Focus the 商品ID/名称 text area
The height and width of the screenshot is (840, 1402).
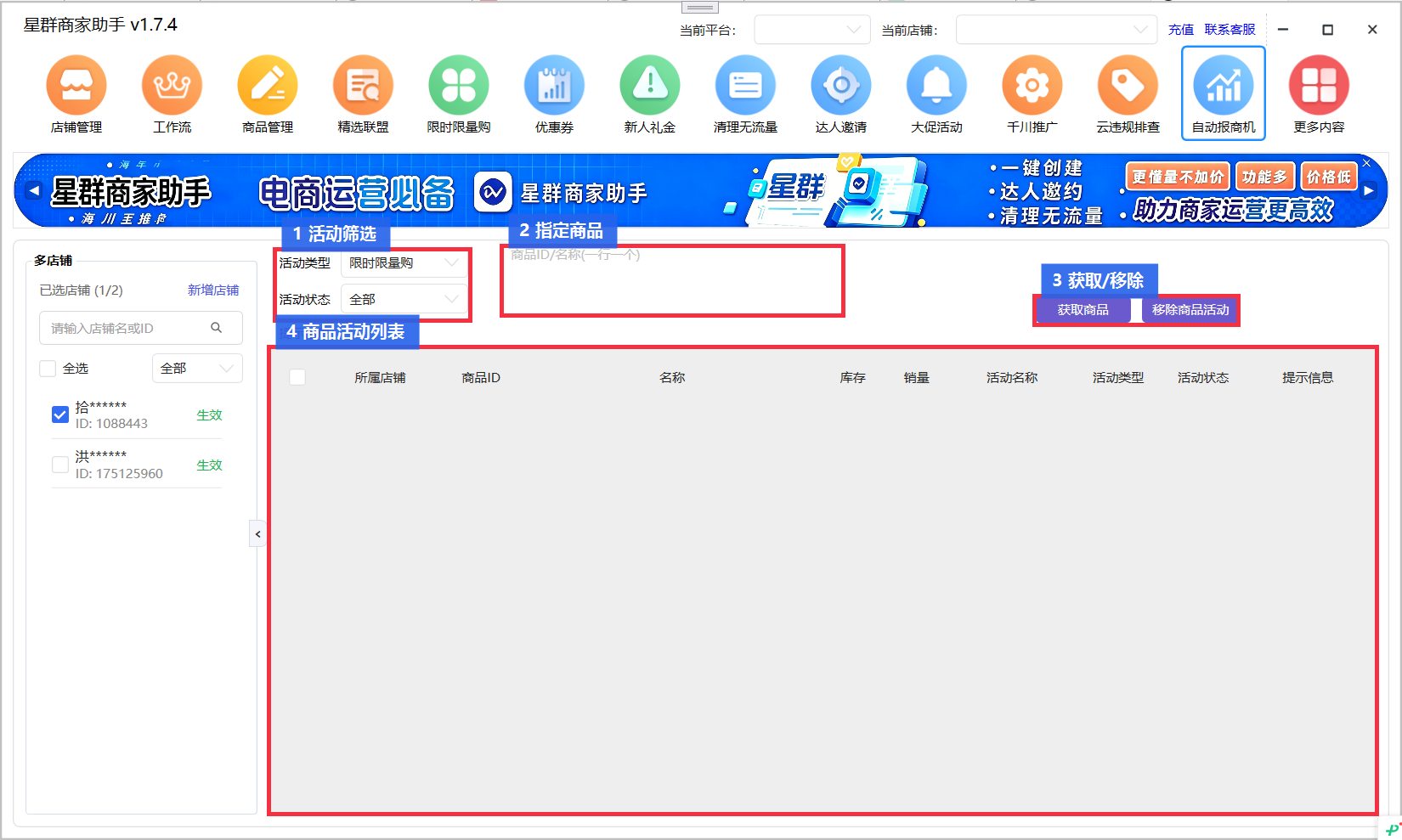[672, 281]
